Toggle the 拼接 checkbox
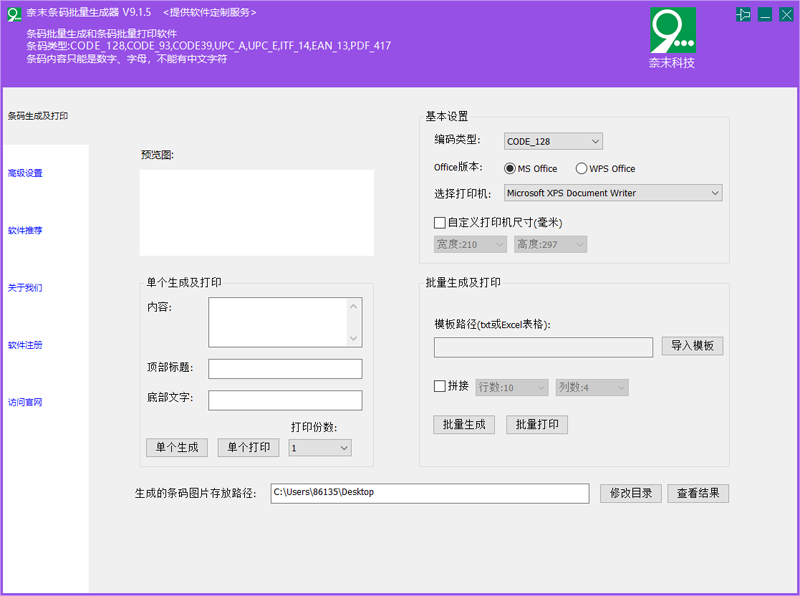This screenshot has height=596, width=800. (439, 386)
